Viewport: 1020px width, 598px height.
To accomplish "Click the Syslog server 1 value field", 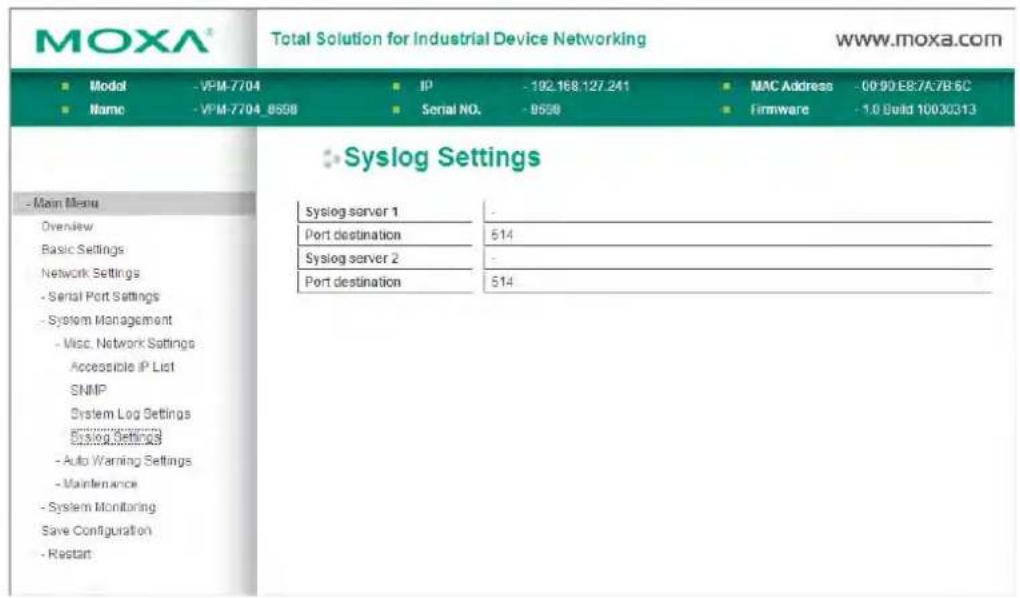I will pos(738,211).
